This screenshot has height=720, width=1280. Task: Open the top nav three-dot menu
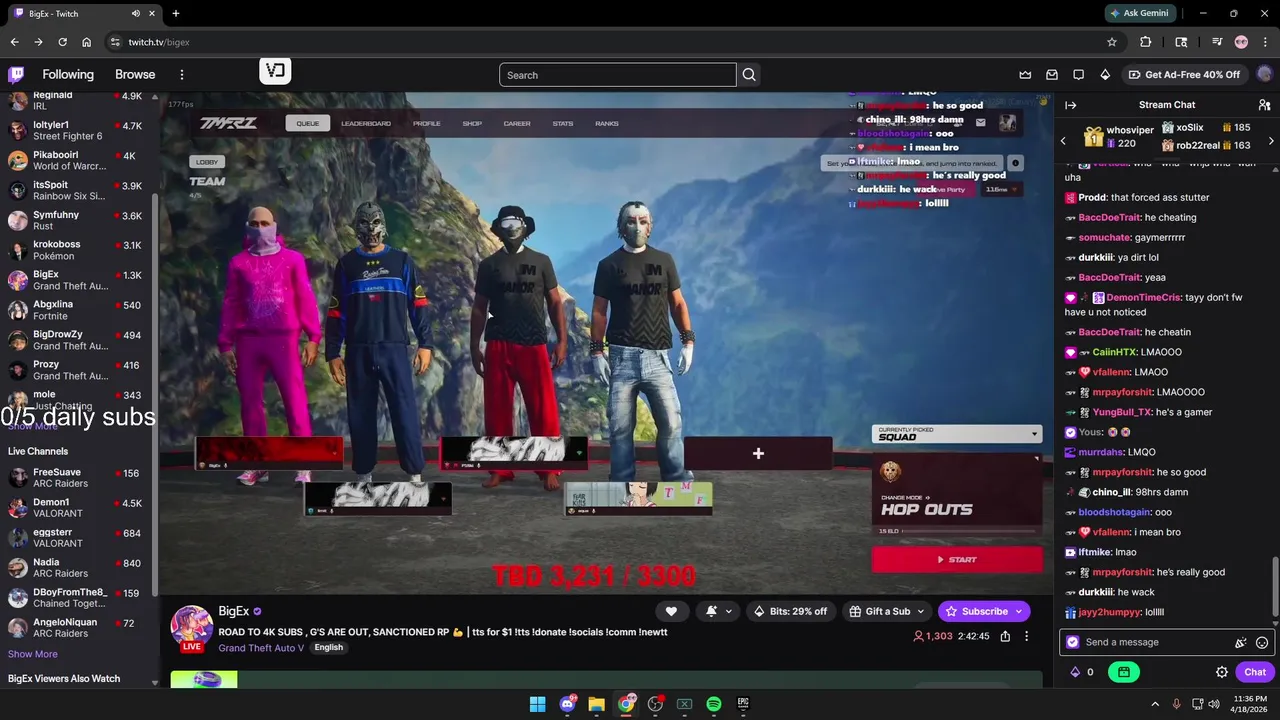181,75
